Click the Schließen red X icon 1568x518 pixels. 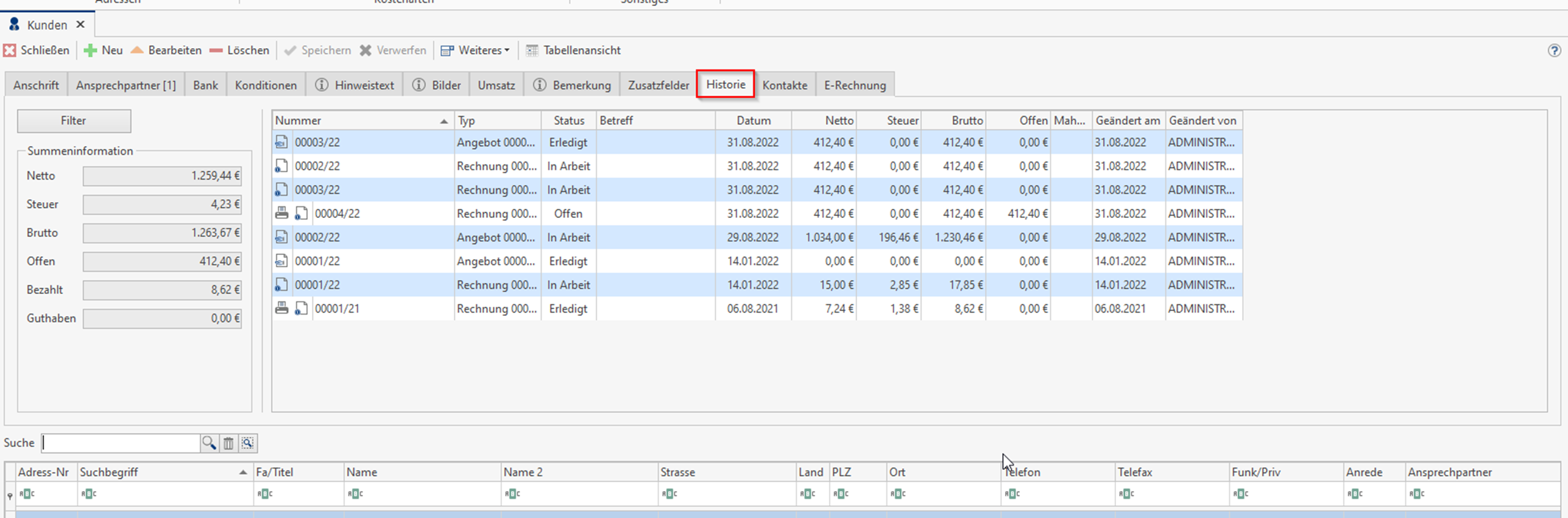(x=10, y=51)
